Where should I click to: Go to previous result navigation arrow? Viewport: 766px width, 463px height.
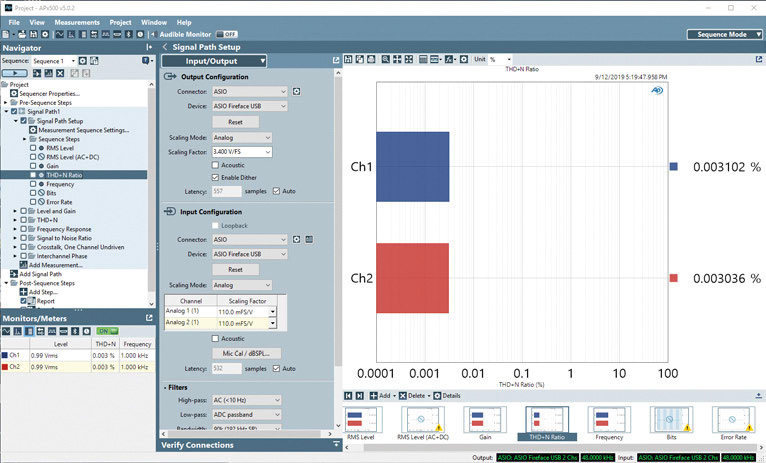pos(348,396)
